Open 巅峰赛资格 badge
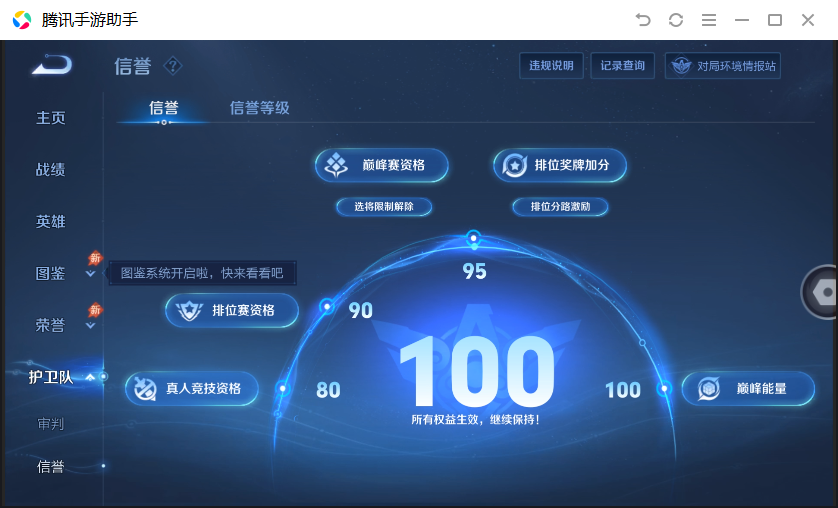Image resolution: width=838 pixels, height=508 pixels. 382,165
